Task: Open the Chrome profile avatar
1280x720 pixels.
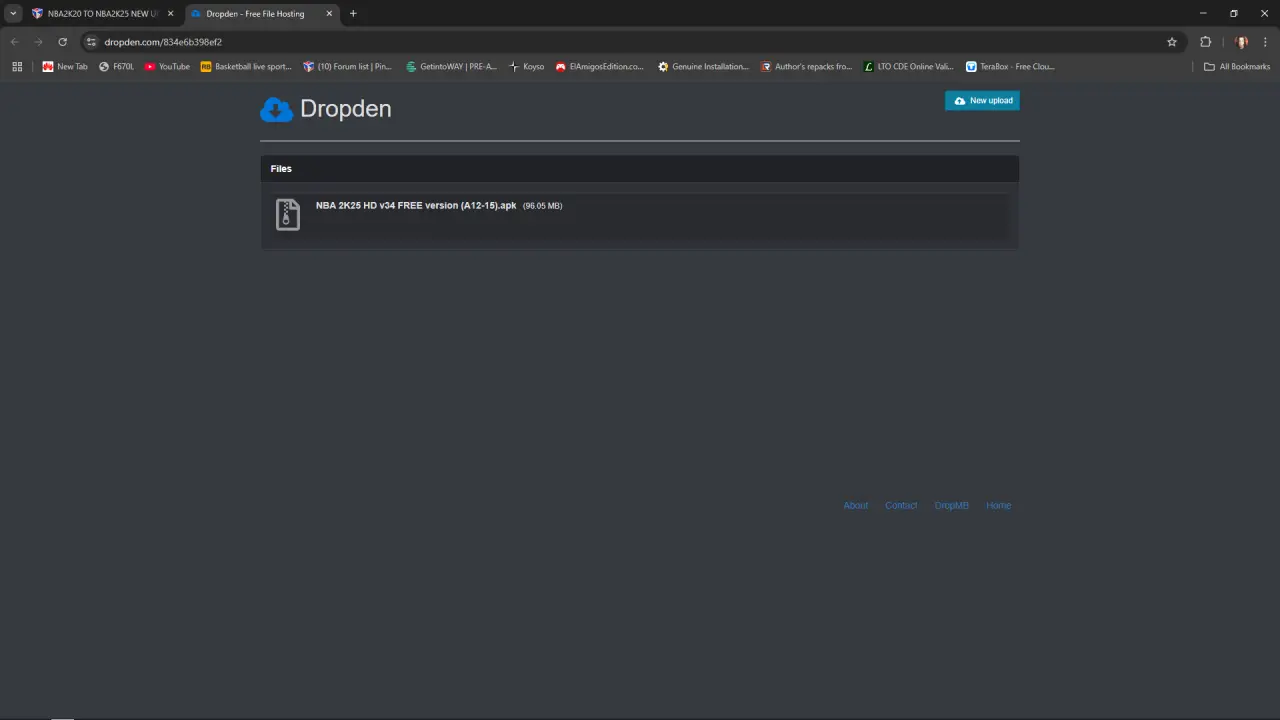Action: pyautogui.click(x=1241, y=42)
